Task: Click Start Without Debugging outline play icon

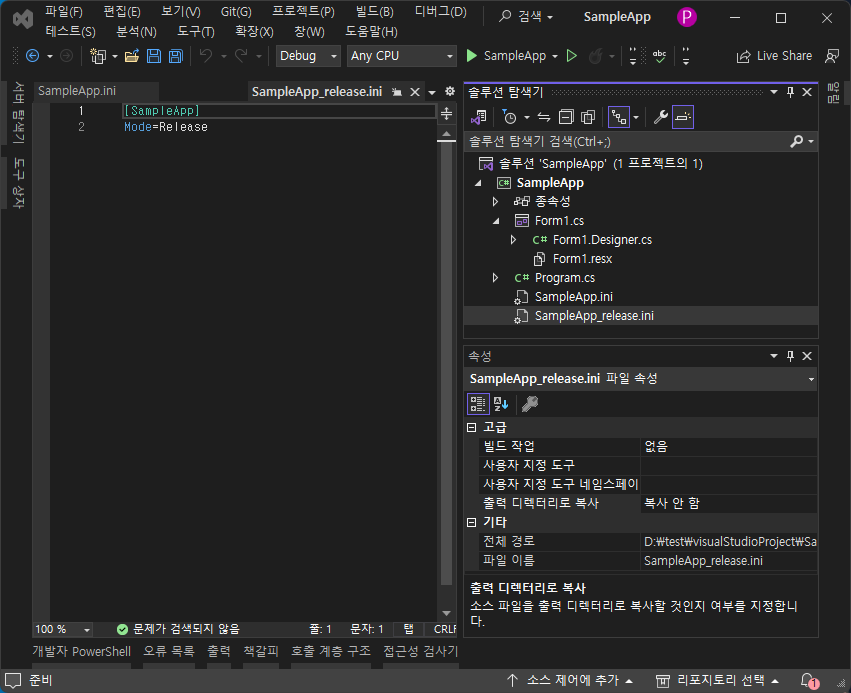Action: (571, 56)
